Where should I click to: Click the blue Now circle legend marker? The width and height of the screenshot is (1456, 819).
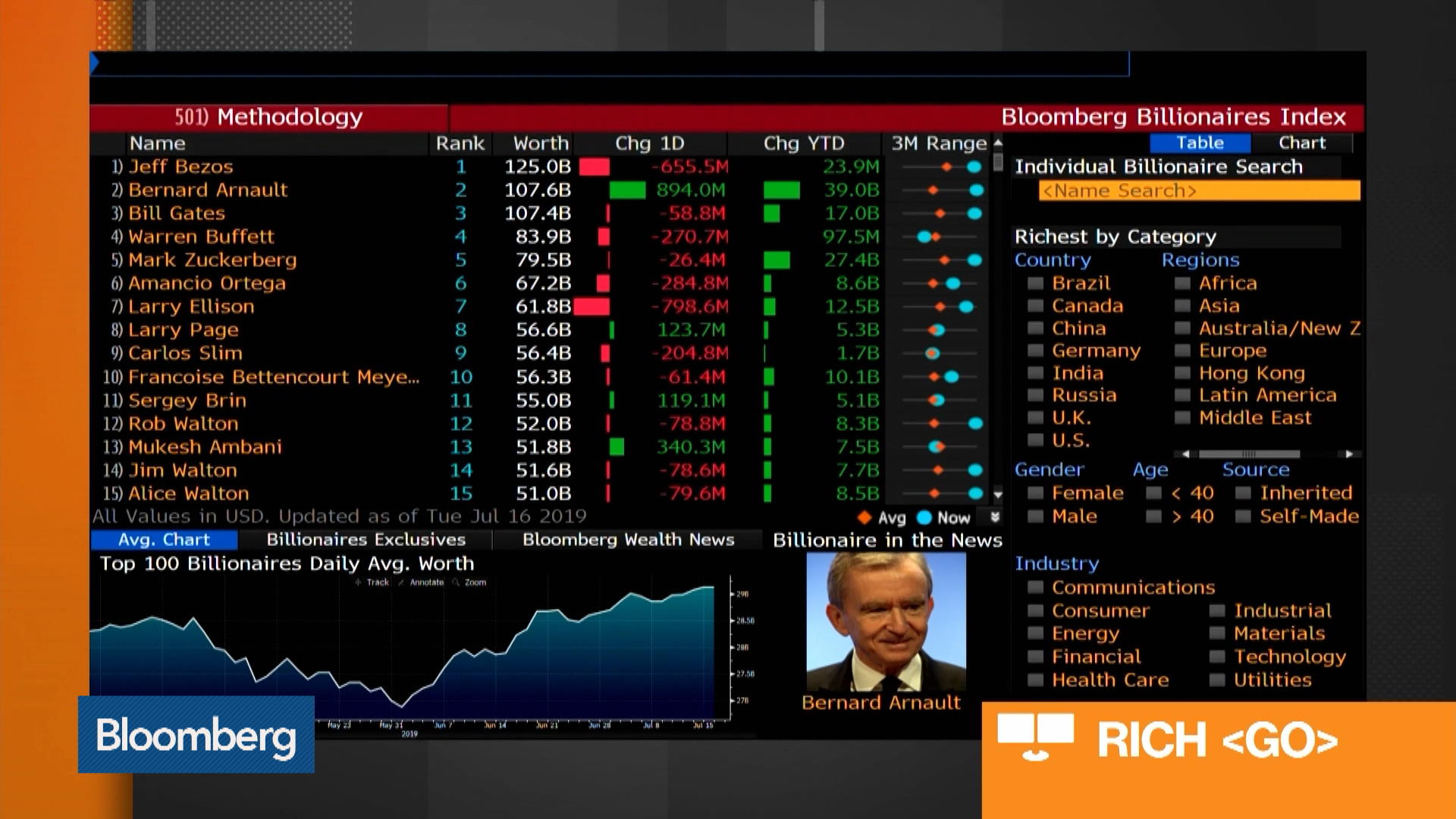point(924,517)
